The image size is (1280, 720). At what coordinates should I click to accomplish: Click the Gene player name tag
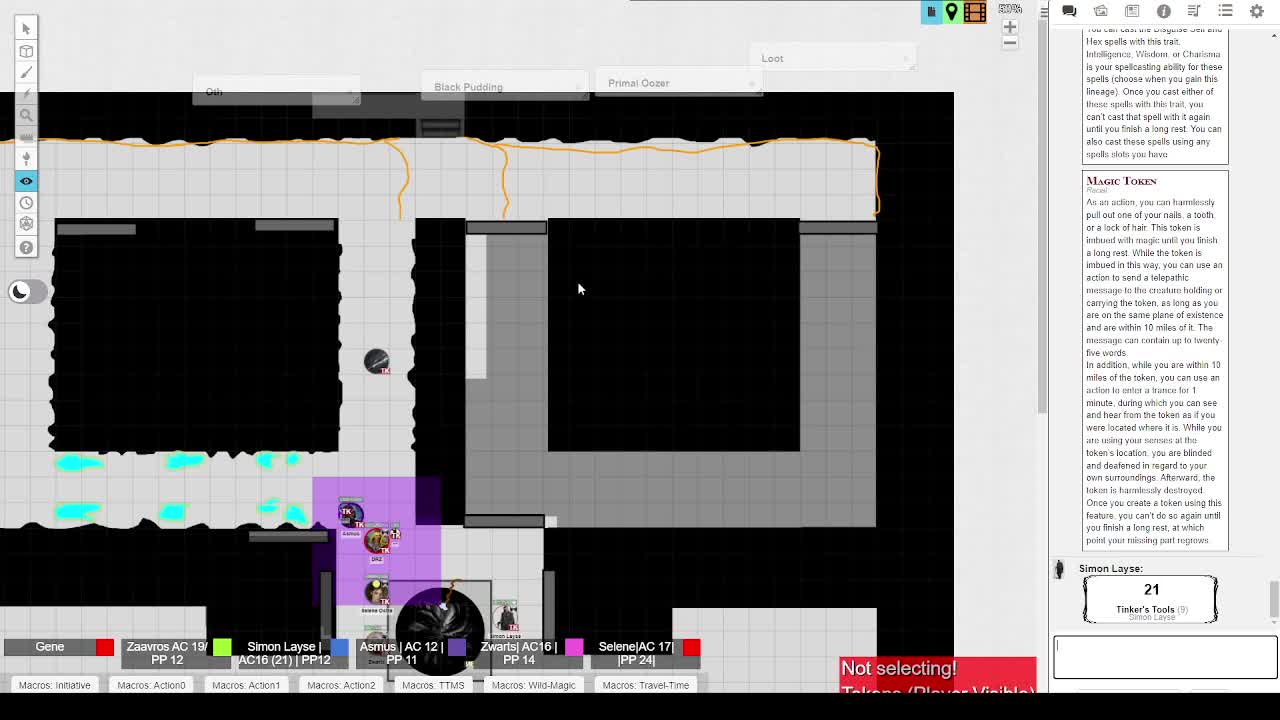click(x=50, y=647)
